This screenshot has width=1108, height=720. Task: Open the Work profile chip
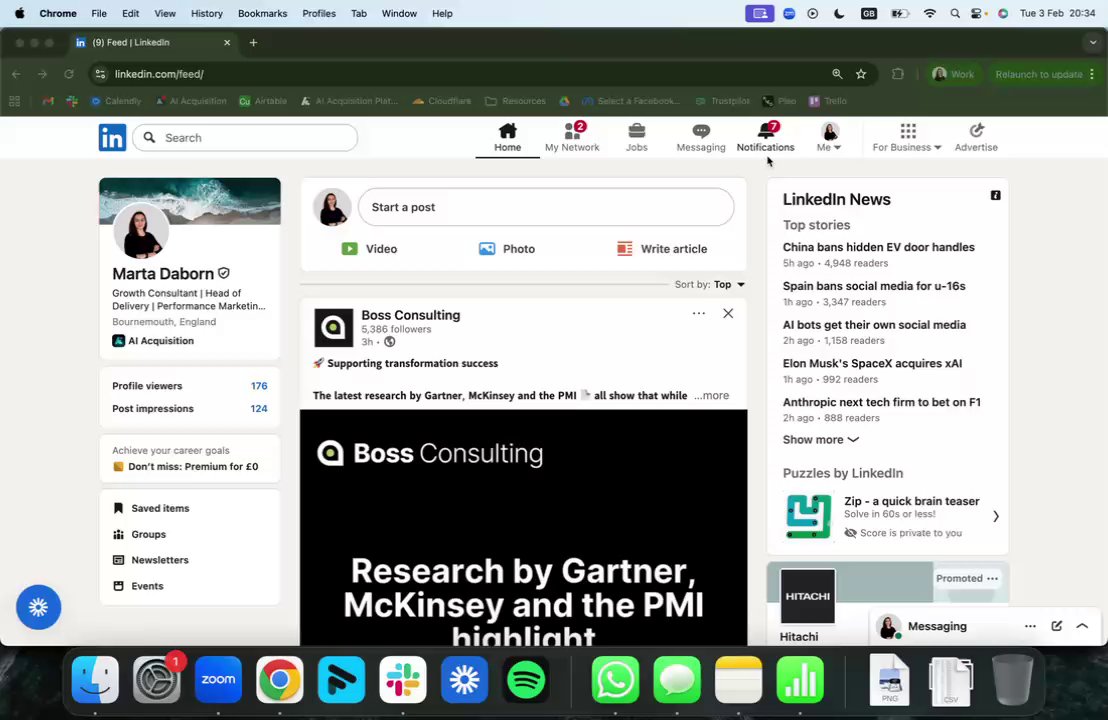pos(953,74)
